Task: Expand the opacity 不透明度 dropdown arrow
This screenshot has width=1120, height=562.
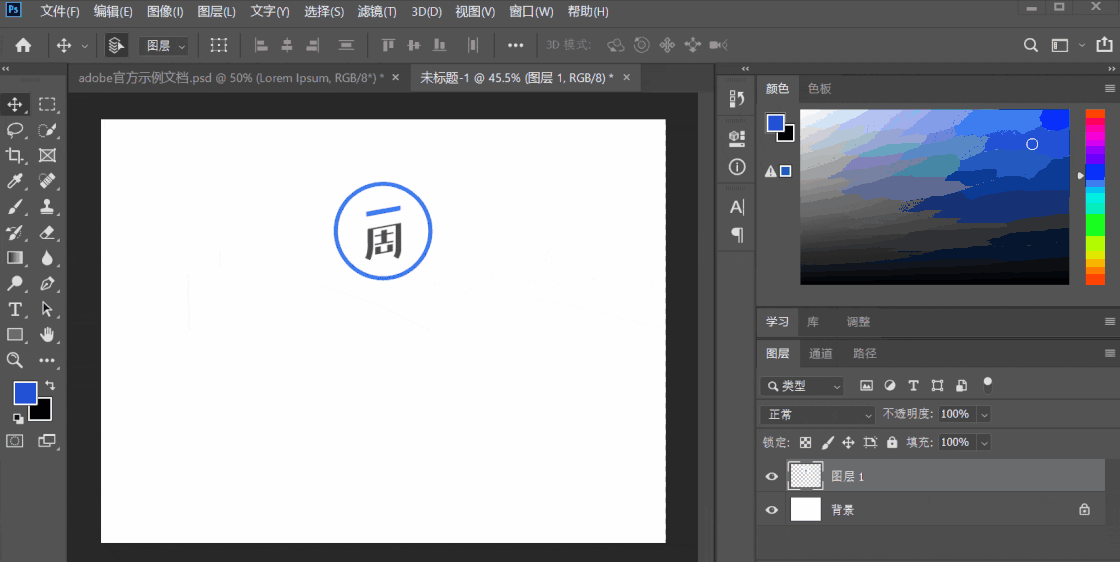Action: [x=984, y=414]
